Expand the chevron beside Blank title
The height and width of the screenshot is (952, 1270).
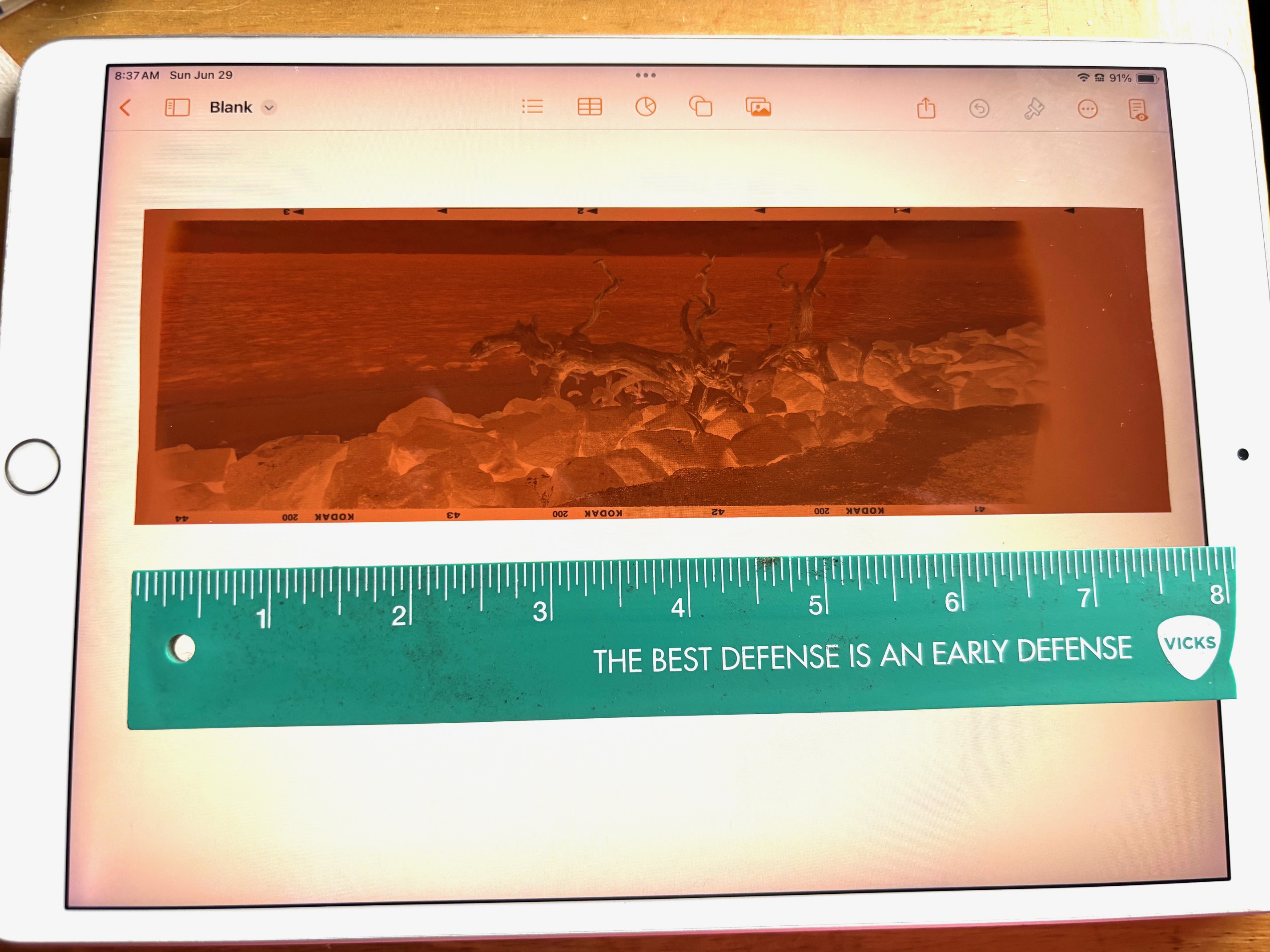coord(269,107)
